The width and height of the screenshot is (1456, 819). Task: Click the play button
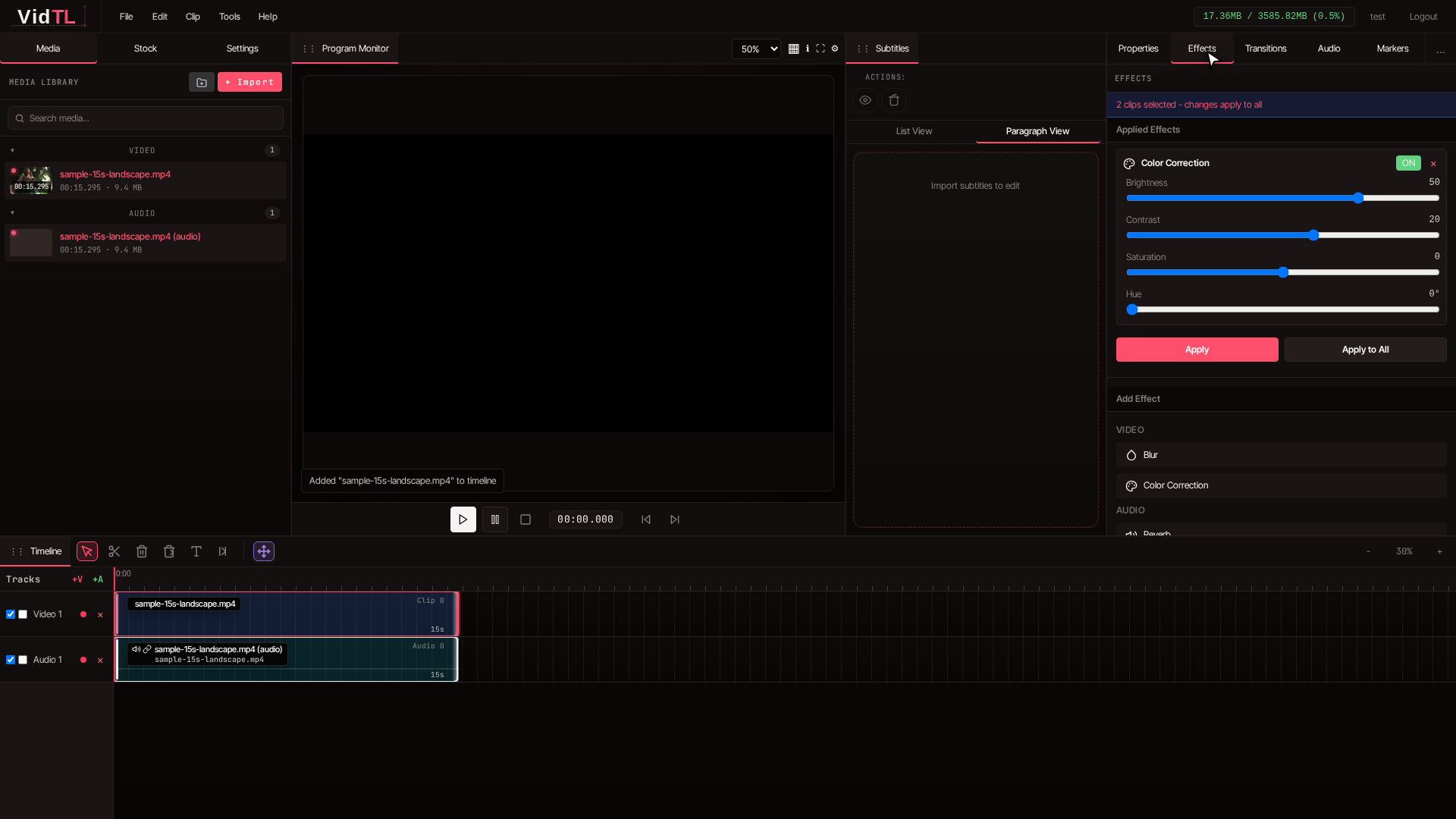coord(463,519)
